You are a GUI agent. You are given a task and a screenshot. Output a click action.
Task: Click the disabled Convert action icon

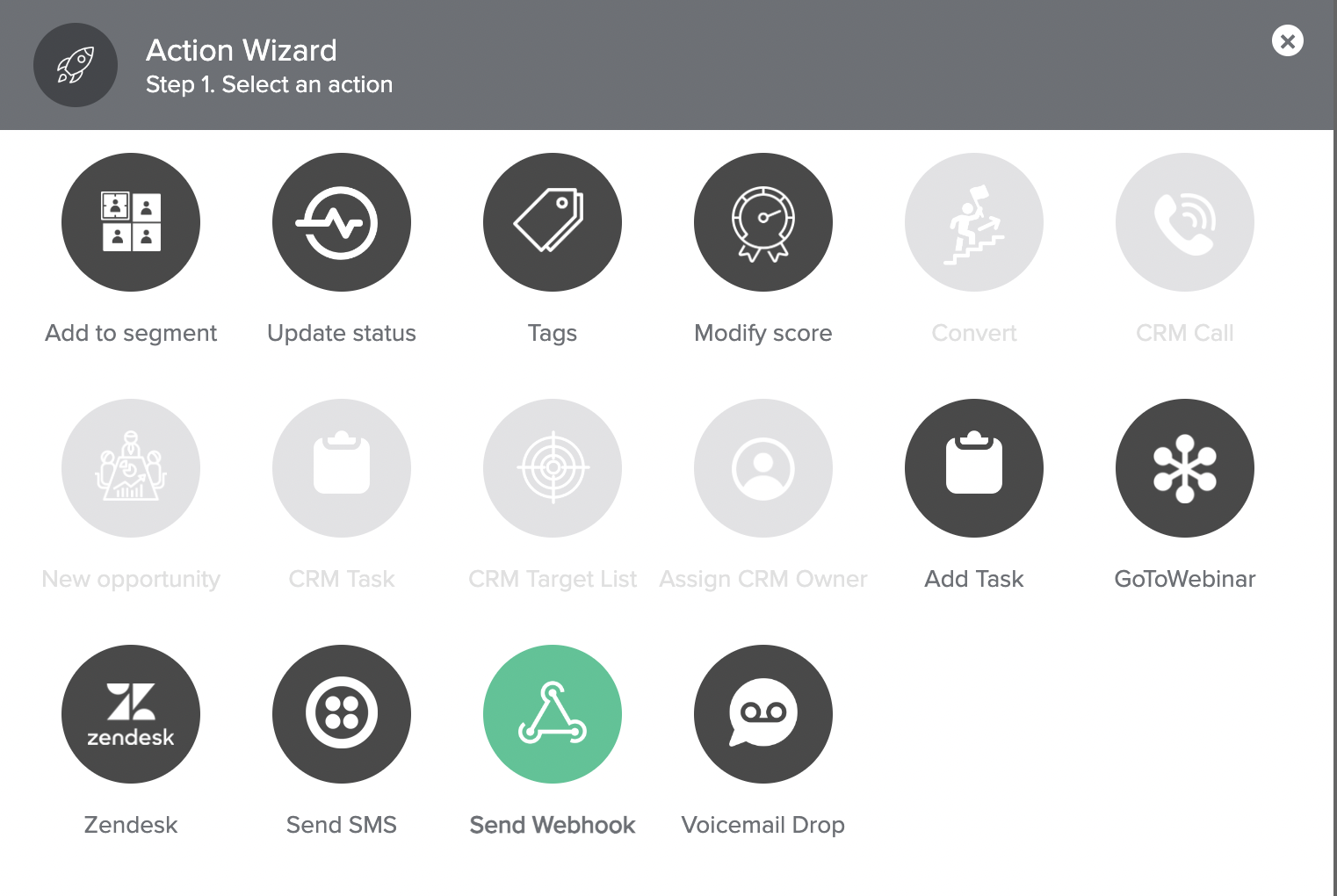[x=974, y=222]
